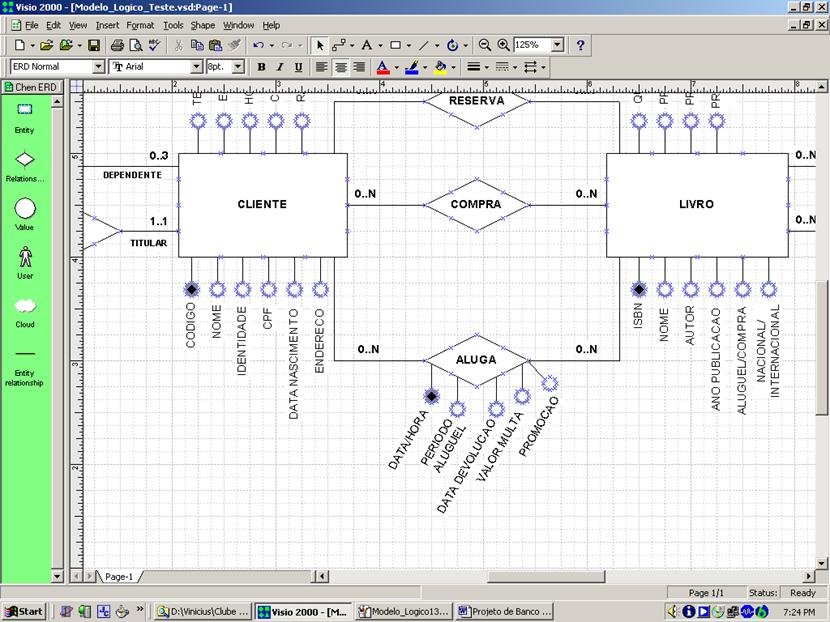Screen dimensions: 830x622
Task: Enable italic formatting
Action: click(x=279, y=67)
